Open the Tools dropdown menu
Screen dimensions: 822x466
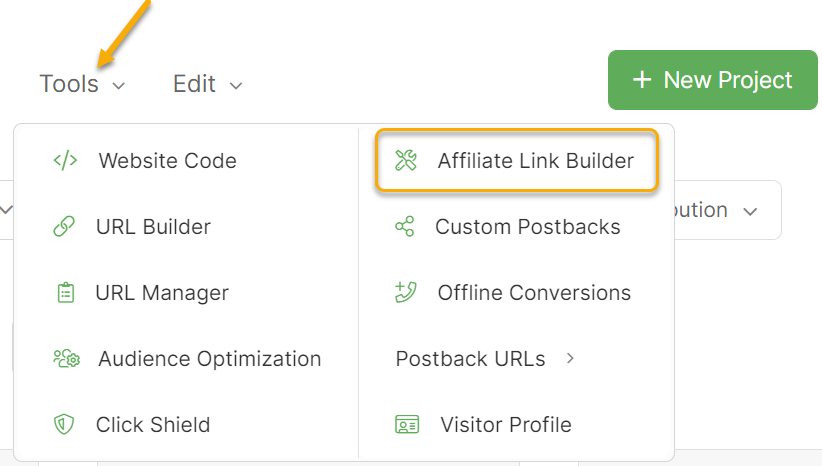pos(82,84)
